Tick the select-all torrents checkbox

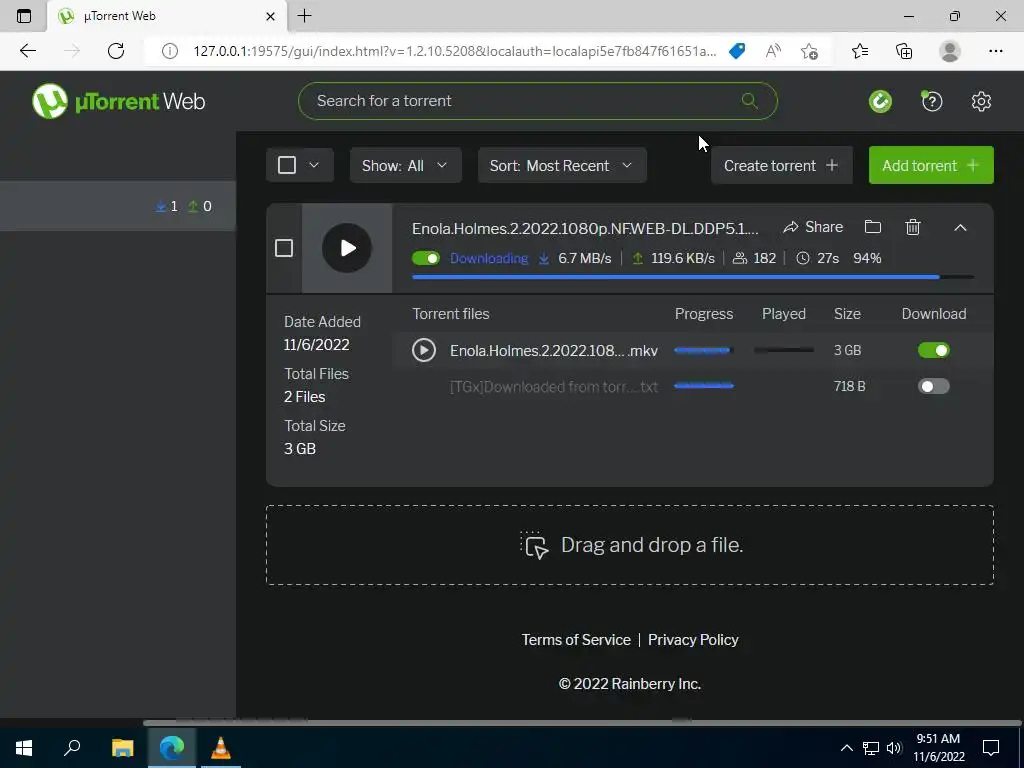[x=287, y=165]
